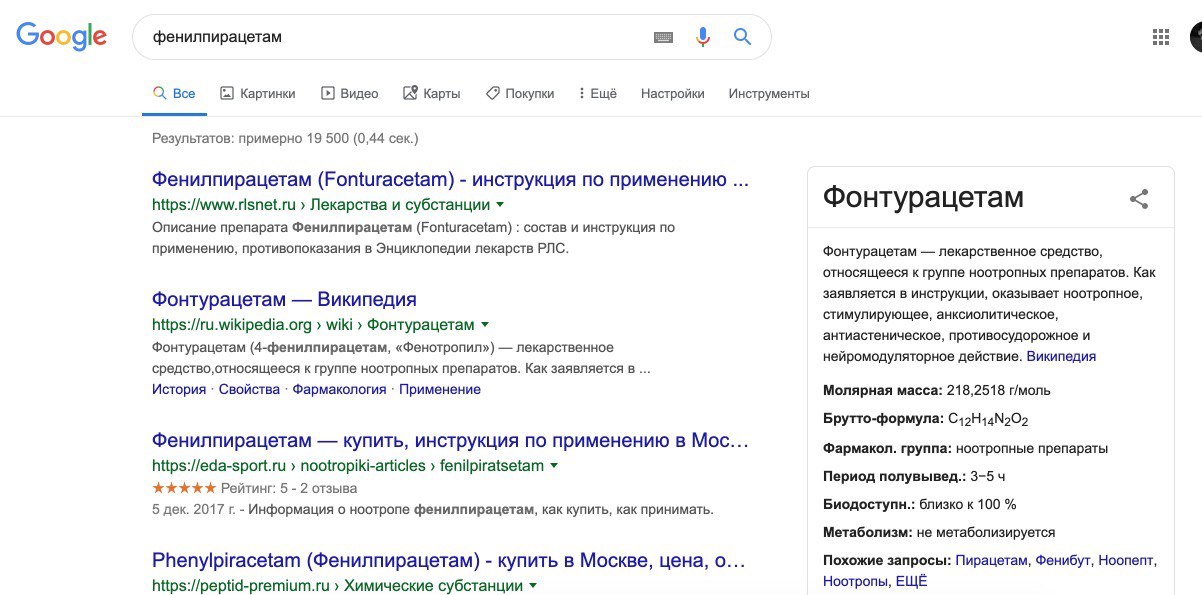Open the Инструменты search tools
Image resolution: width=1202 pixels, height=595 pixels.
click(x=769, y=93)
